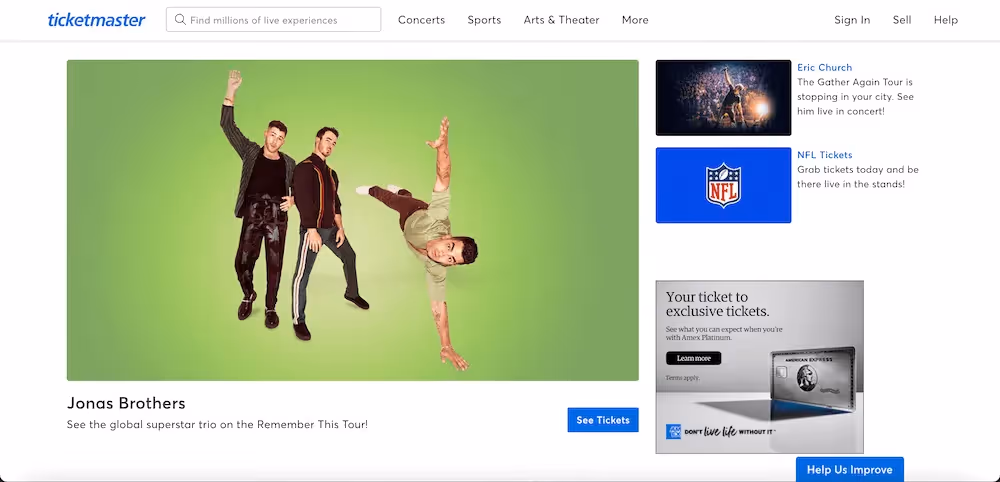Click the 'Terms apply.' text in the ad
This screenshot has width=1000, height=482.
(682, 378)
